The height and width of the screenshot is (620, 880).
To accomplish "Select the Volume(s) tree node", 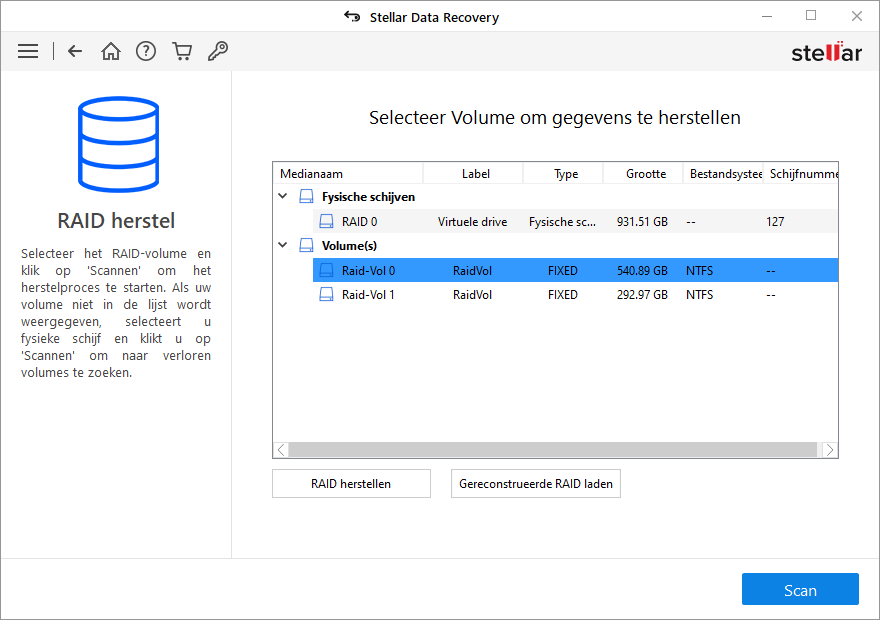I will (349, 246).
